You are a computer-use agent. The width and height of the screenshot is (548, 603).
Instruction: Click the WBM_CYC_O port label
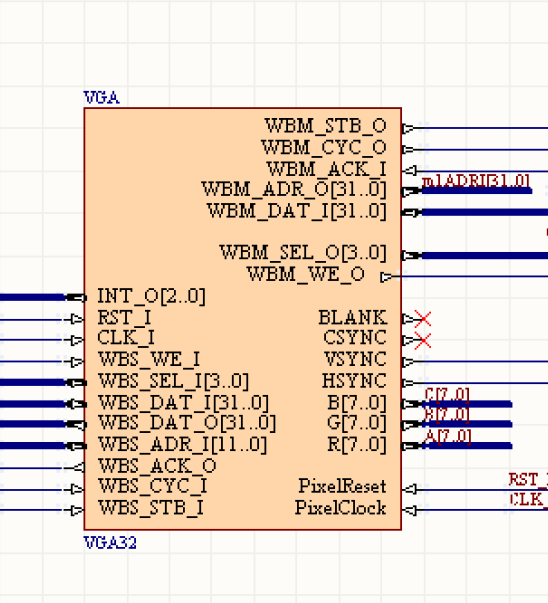(x=324, y=147)
